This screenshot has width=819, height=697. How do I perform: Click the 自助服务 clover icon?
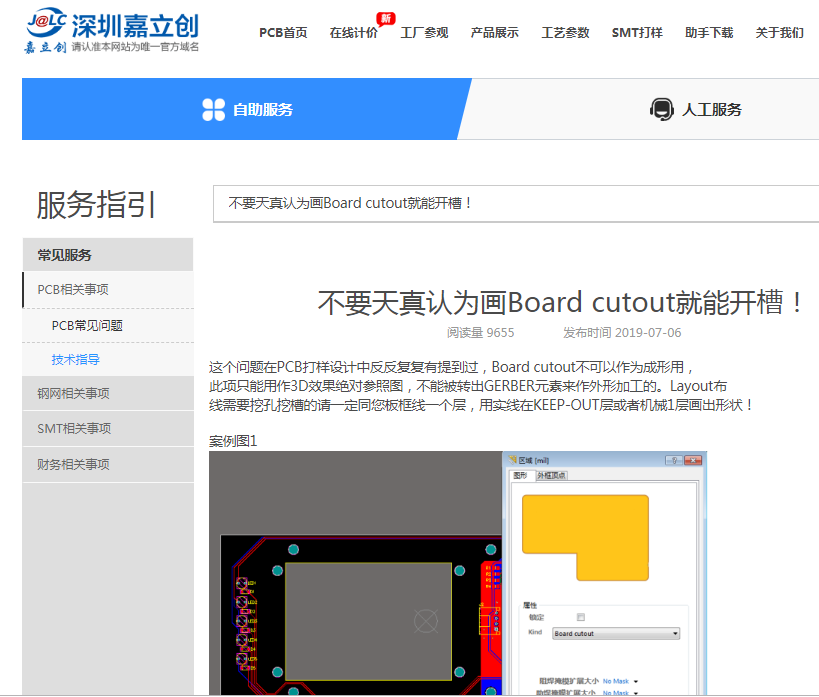point(213,110)
